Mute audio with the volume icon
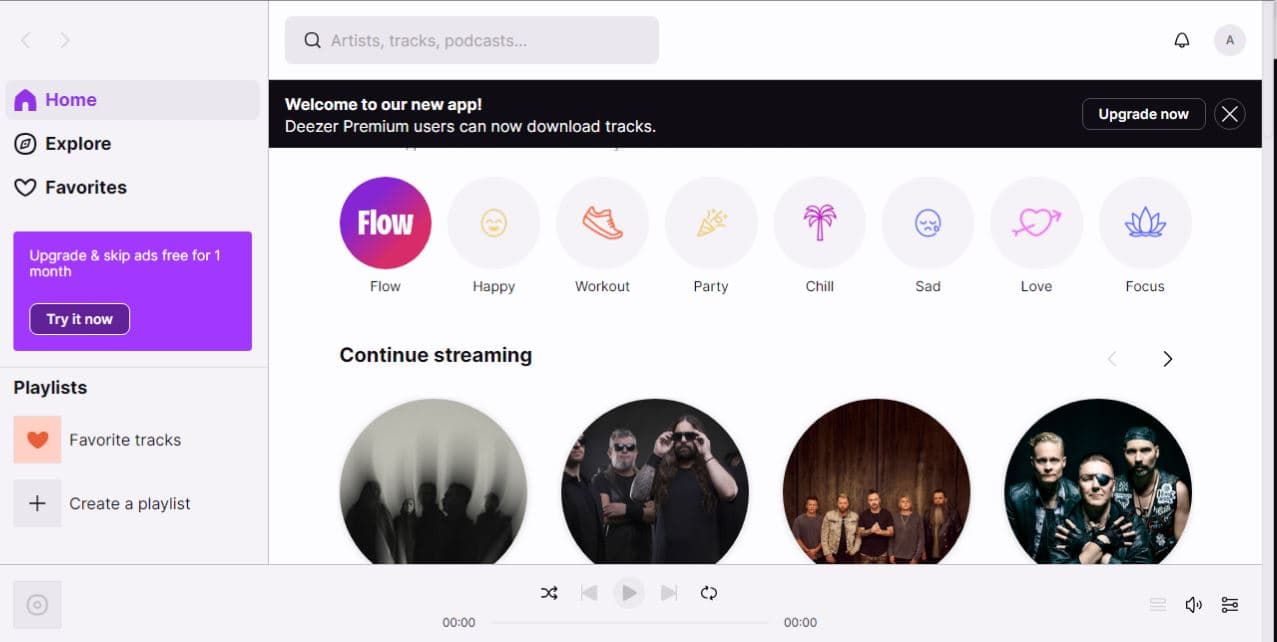The height and width of the screenshot is (642, 1277). tap(1193, 604)
